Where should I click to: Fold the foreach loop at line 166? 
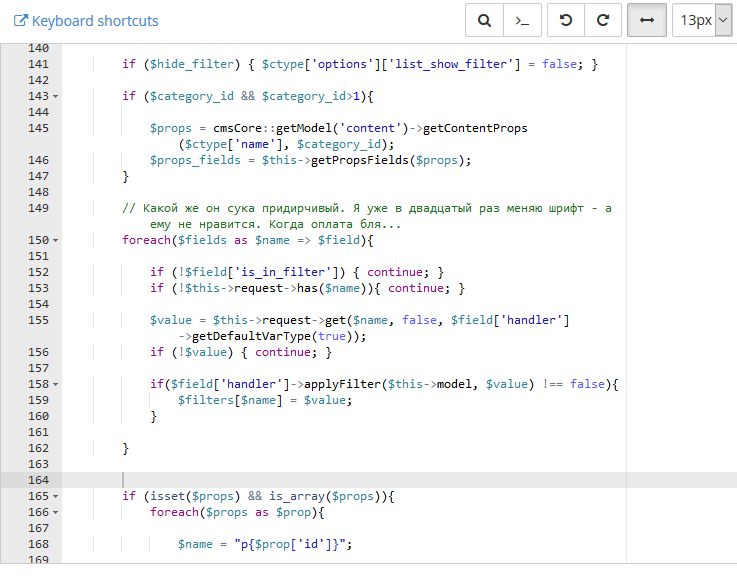click(55, 512)
